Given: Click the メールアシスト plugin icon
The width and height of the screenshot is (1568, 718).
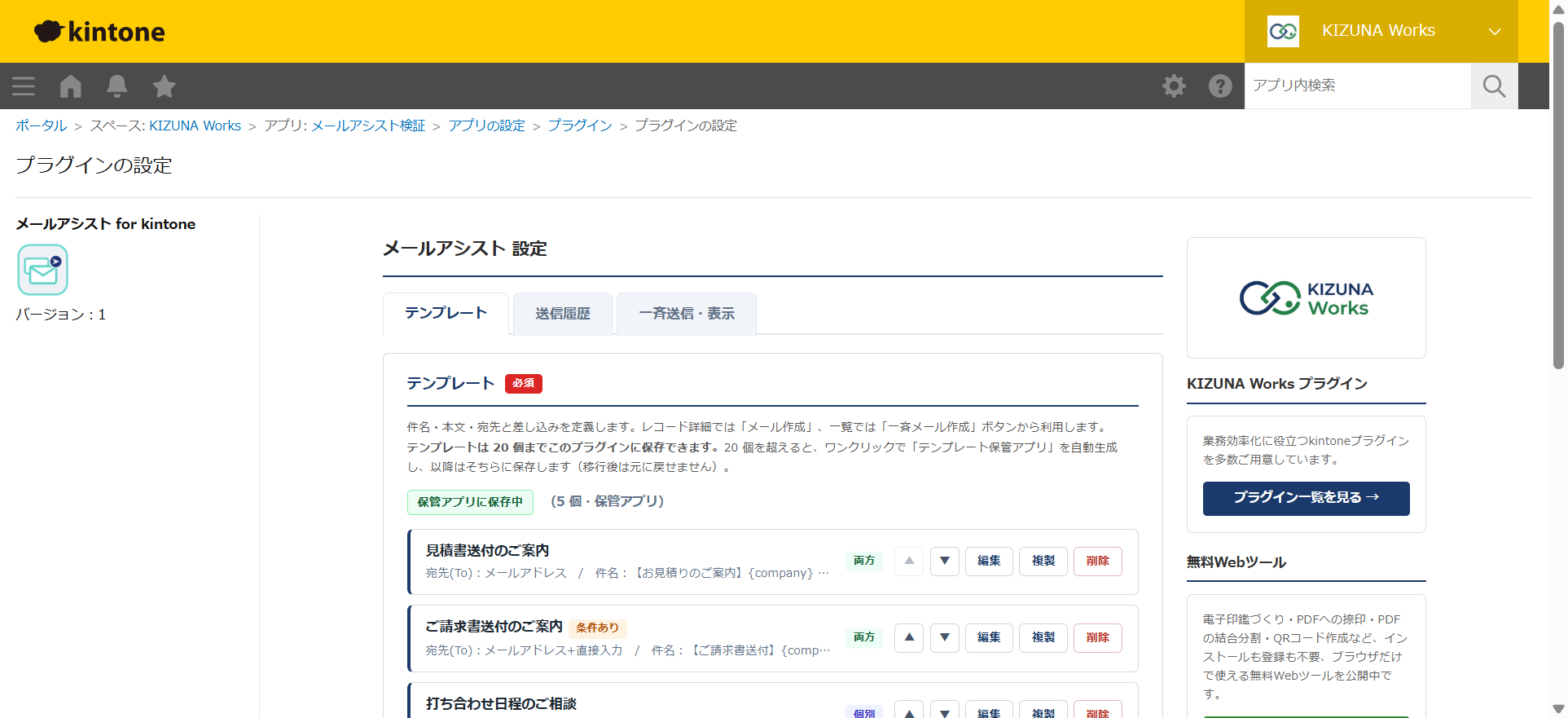Looking at the screenshot, I should (x=43, y=270).
